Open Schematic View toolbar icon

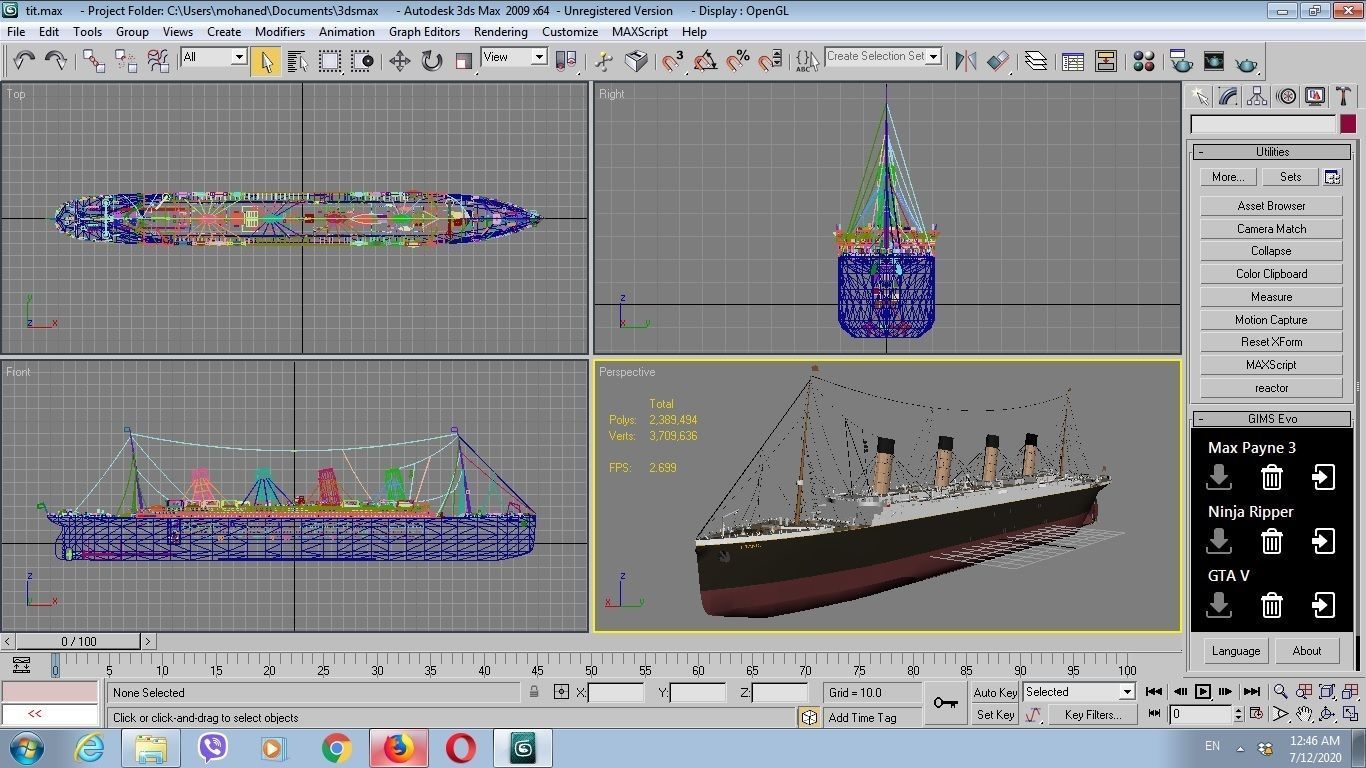pos(1105,61)
